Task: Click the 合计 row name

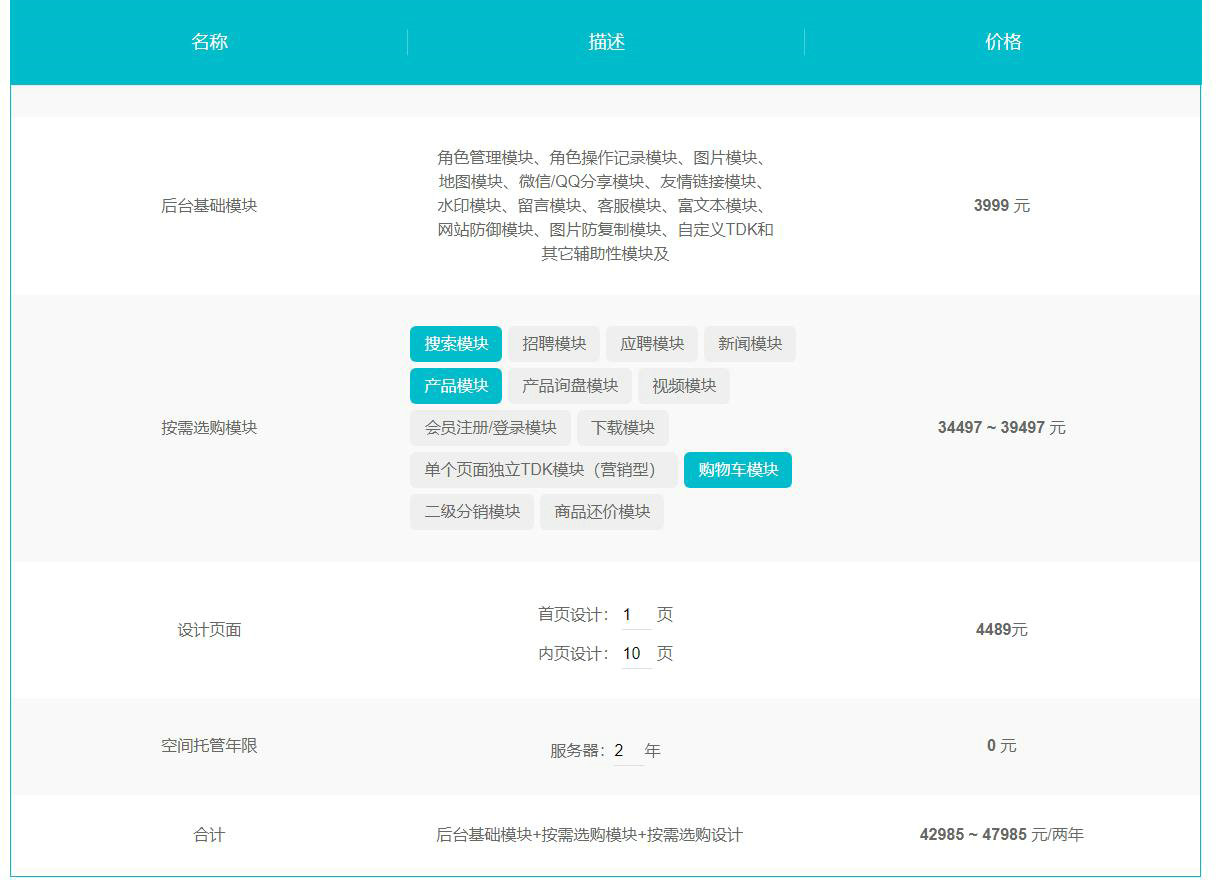Action: tap(209, 835)
